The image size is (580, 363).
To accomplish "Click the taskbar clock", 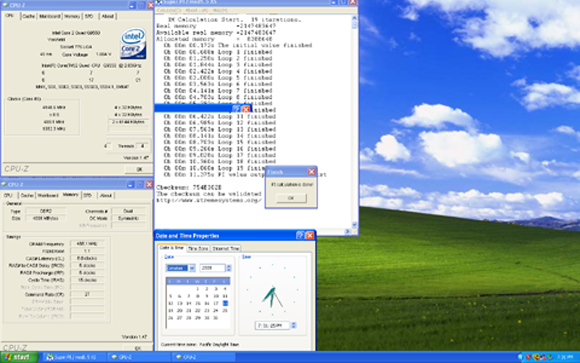I will pos(564,357).
